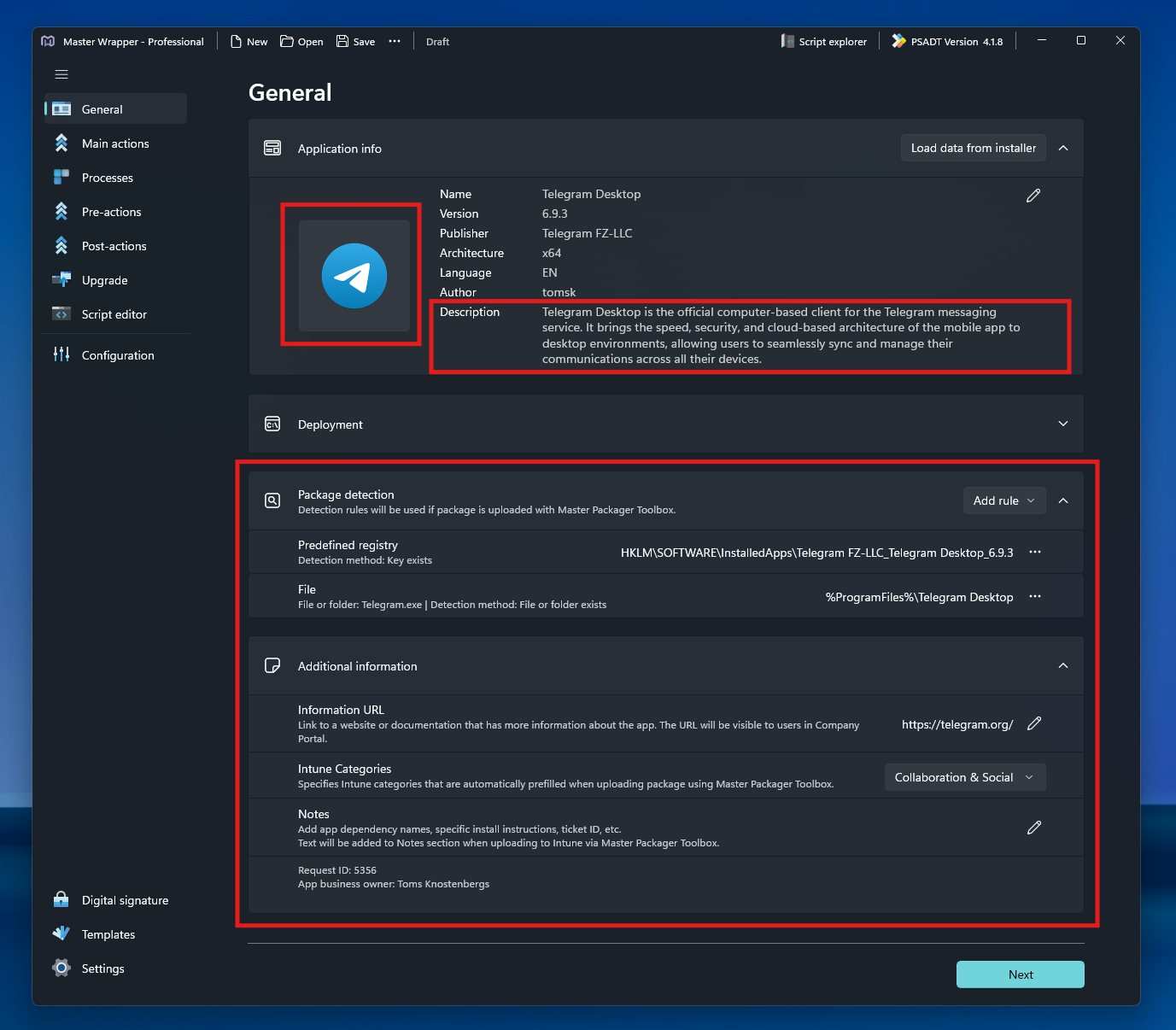Click the Predefined registry rule row title

pyautogui.click(x=348, y=545)
